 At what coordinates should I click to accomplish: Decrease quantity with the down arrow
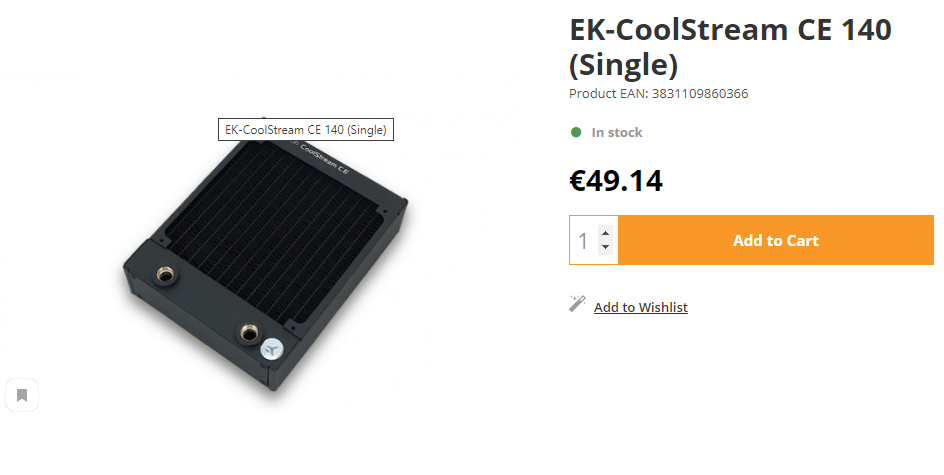[x=605, y=248]
